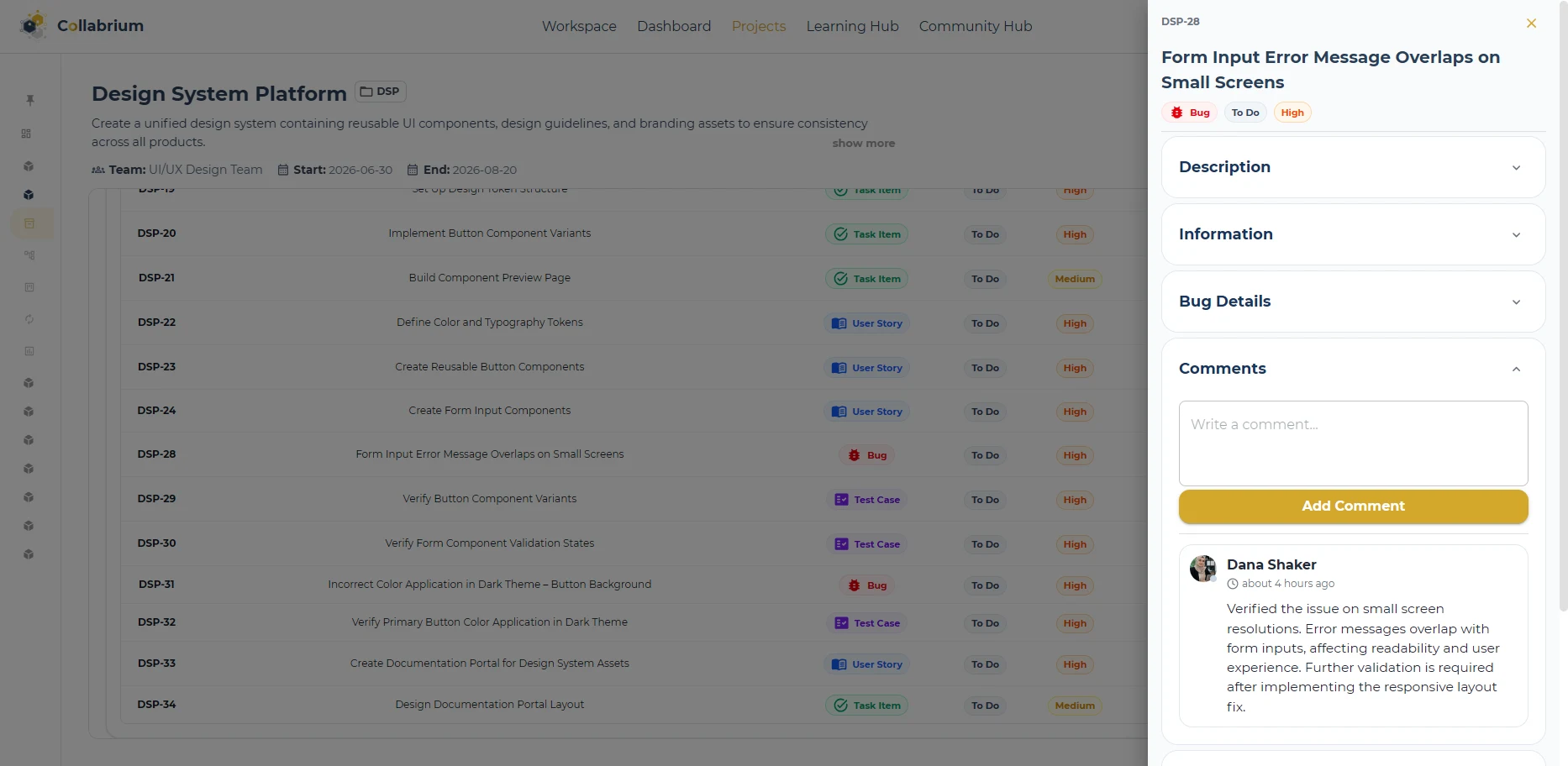Viewport: 1568px width, 766px height.
Task: Open the Projects tab
Action: click(x=759, y=26)
